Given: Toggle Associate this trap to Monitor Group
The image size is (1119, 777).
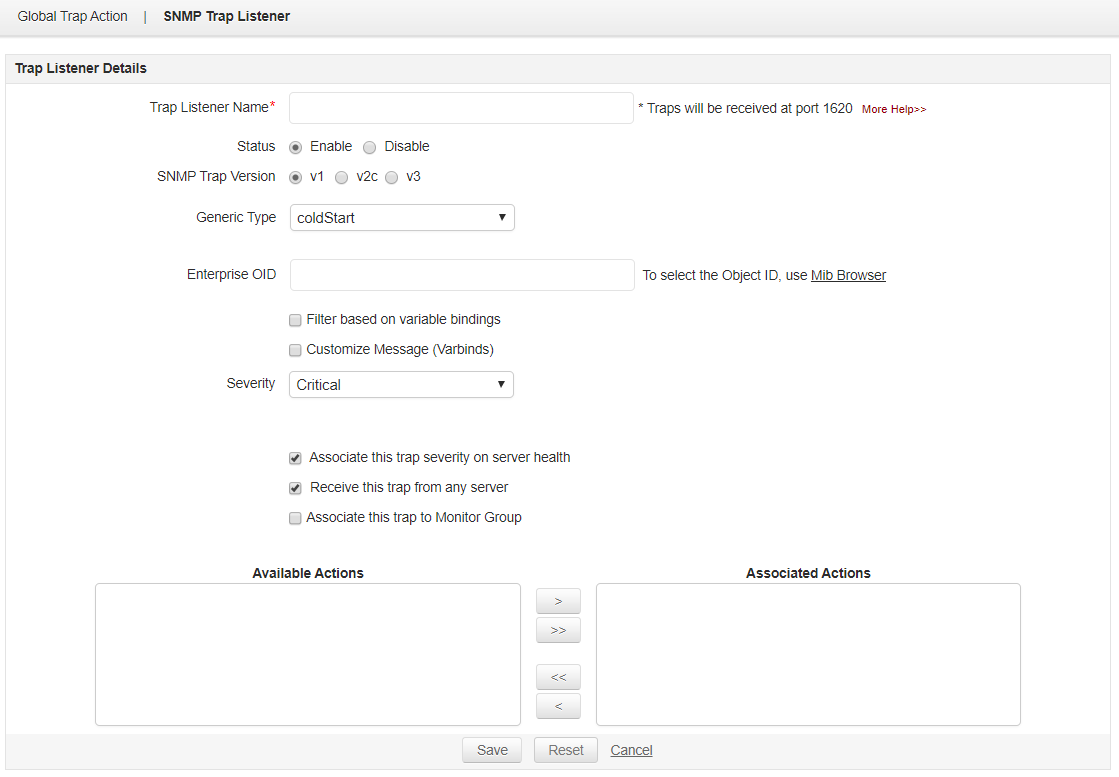Looking at the screenshot, I should point(295,518).
